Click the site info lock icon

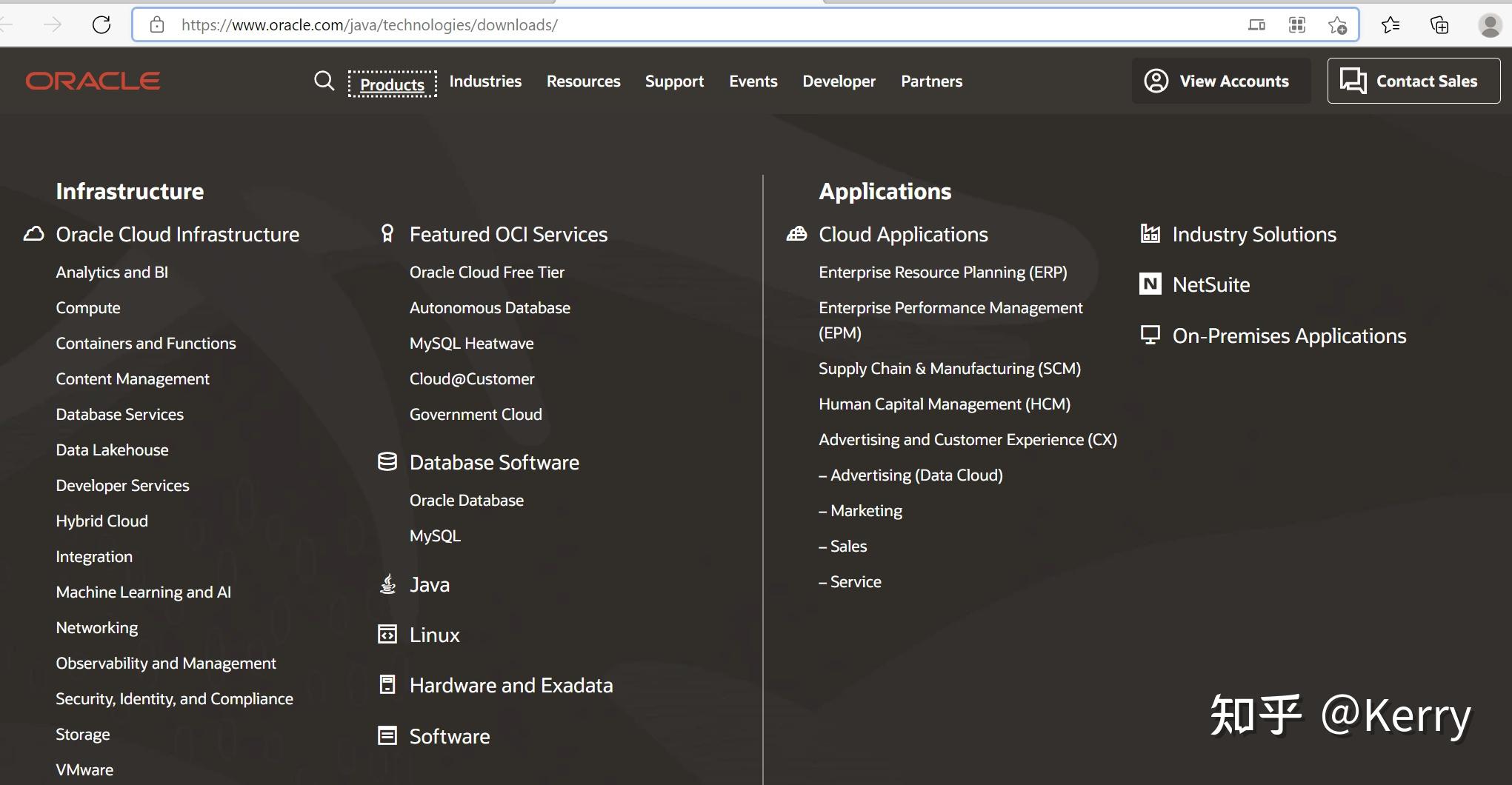coord(157,24)
